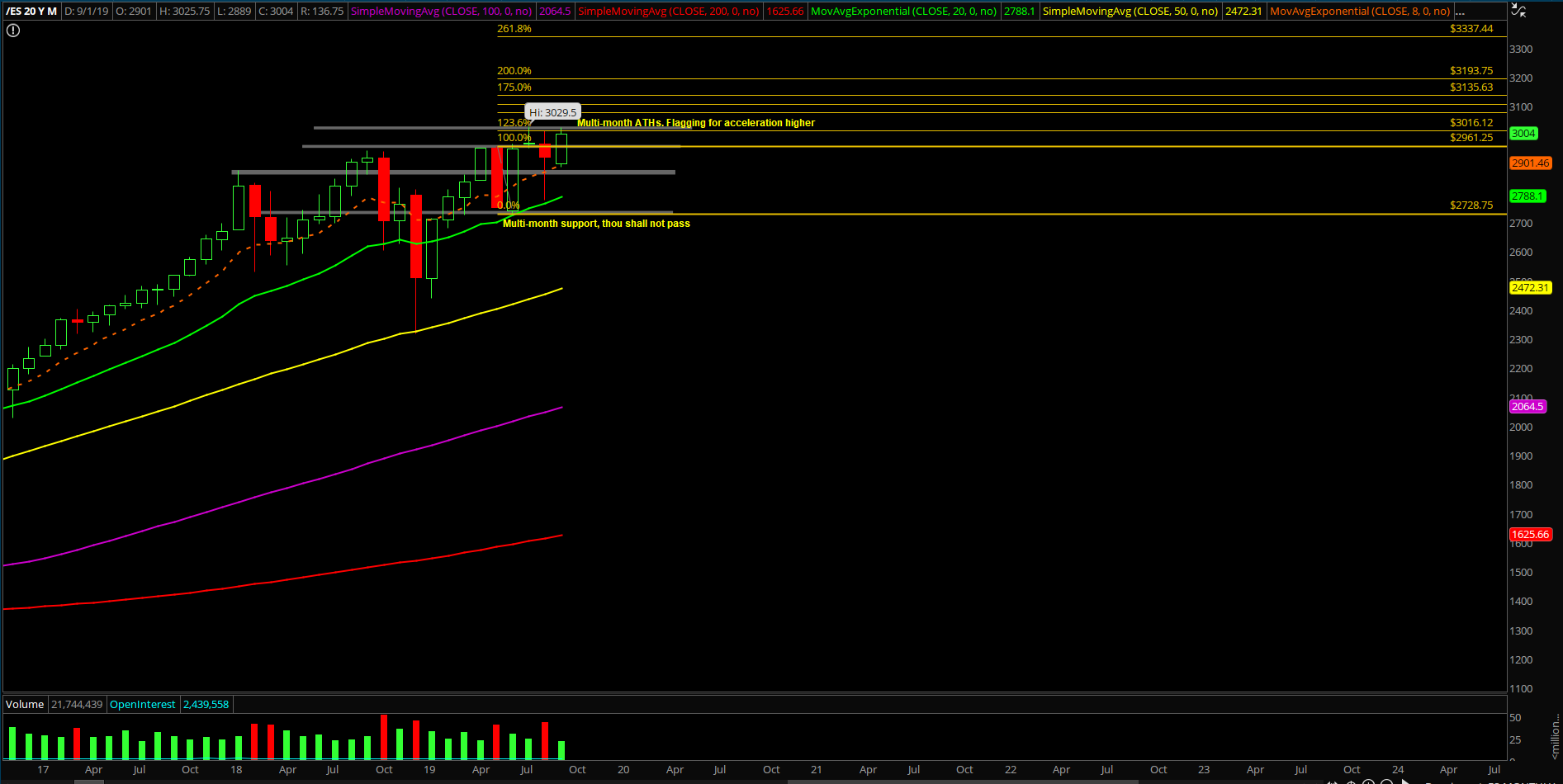
Task: Click the magenta 2064.5 price axis bubble
Action: tap(1527, 407)
